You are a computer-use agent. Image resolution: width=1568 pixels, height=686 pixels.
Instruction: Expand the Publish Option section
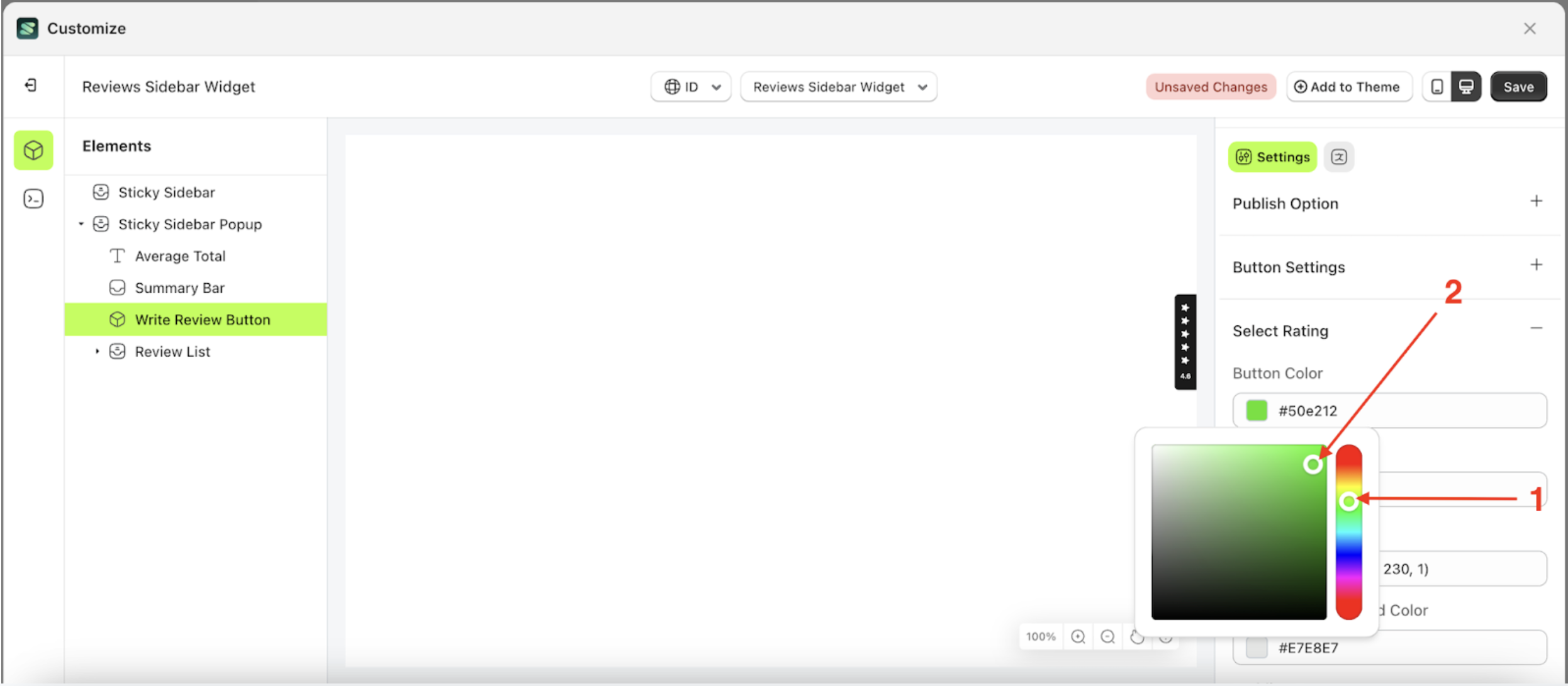(x=1536, y=201)
